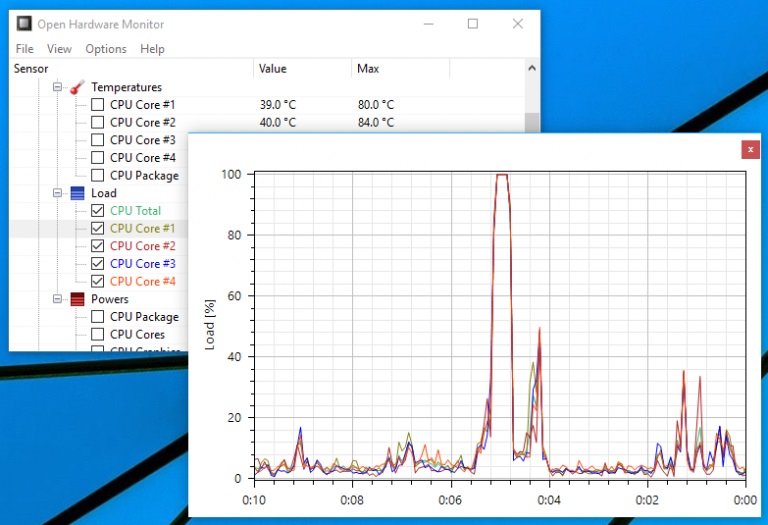Click the Value column header

273,69
